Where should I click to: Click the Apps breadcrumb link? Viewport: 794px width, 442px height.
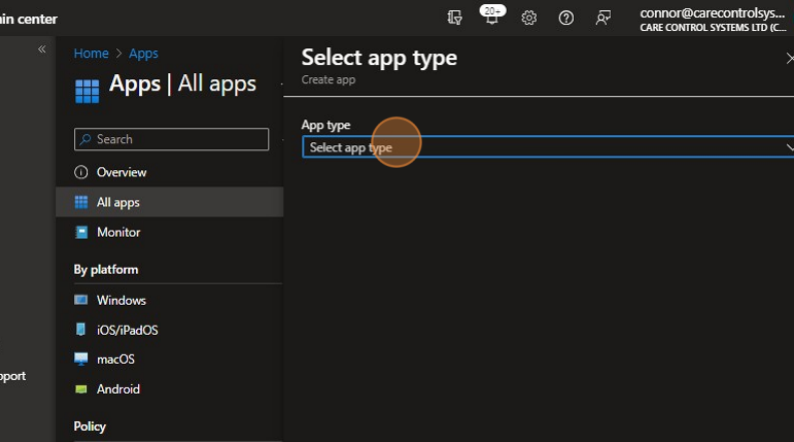tap(143, 53)
